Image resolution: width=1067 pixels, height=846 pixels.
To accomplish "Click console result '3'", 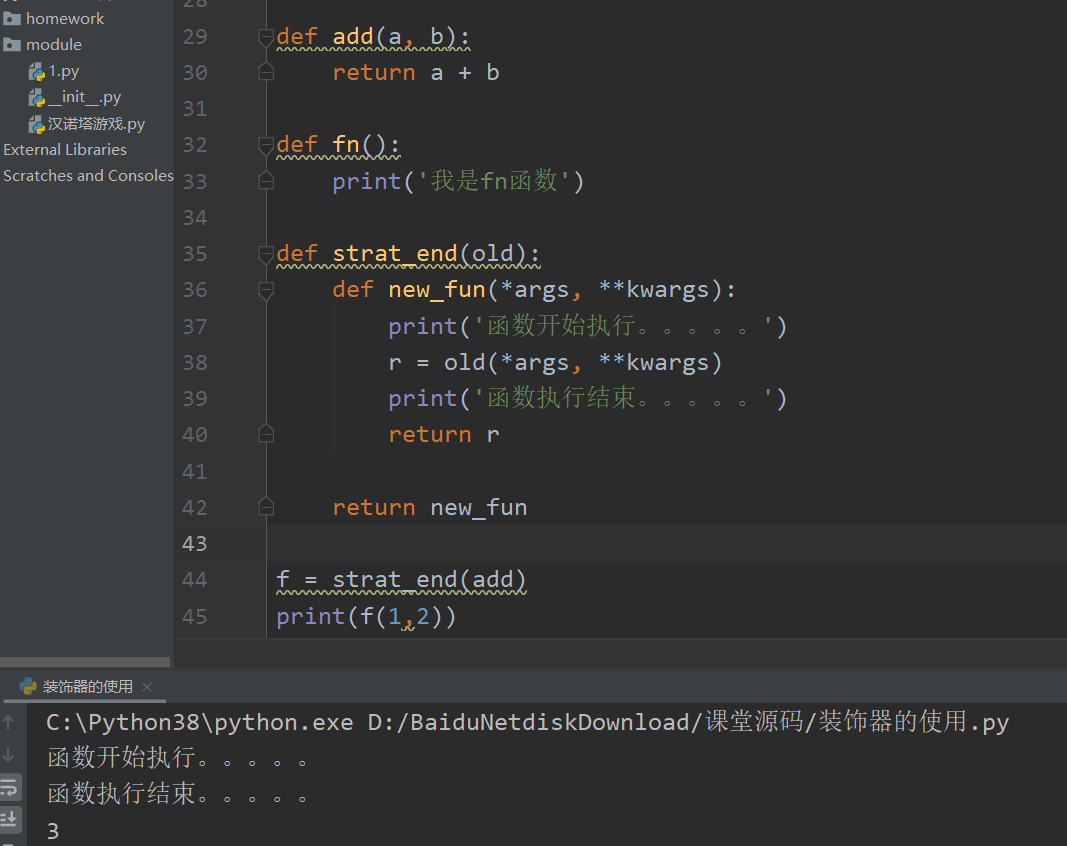I will pyautogui.click(x=53, y=831).
